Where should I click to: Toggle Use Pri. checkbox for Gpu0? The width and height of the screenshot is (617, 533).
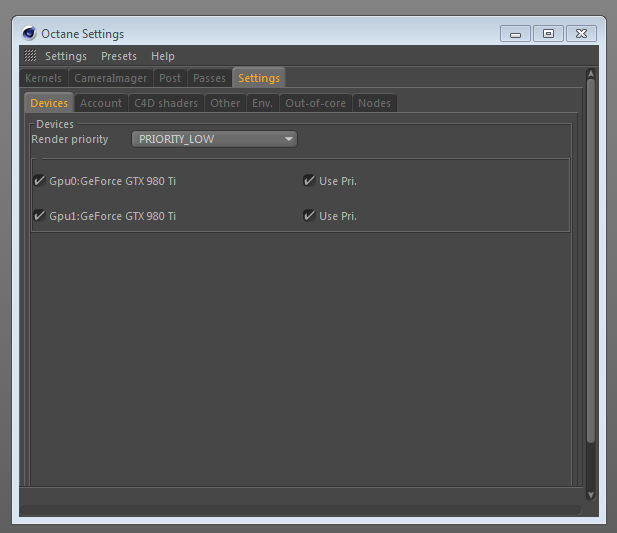pyautogui.click(x=309, y=181)
